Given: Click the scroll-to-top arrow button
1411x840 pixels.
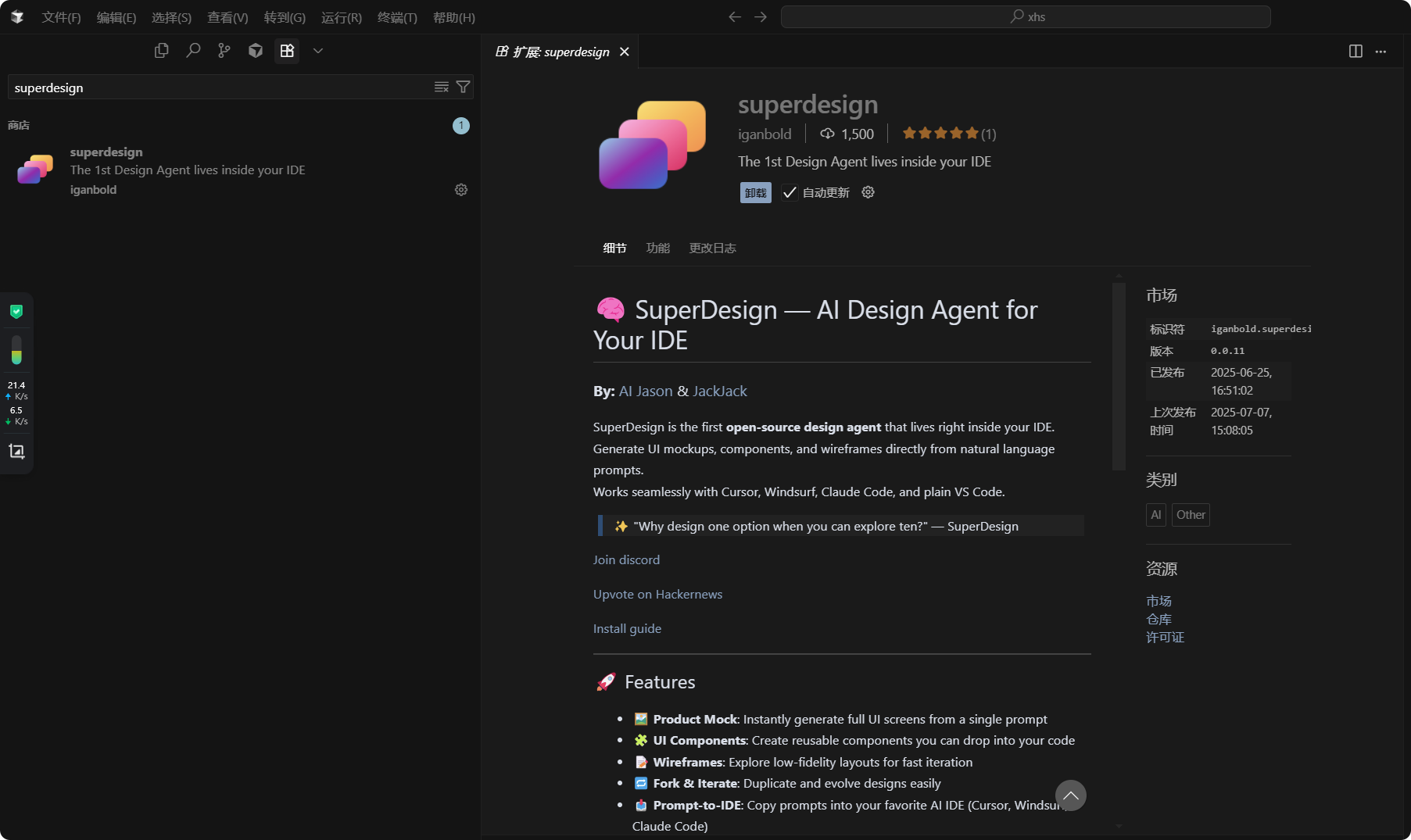Looking at the screenshot, I should [x=1071, y=795].
